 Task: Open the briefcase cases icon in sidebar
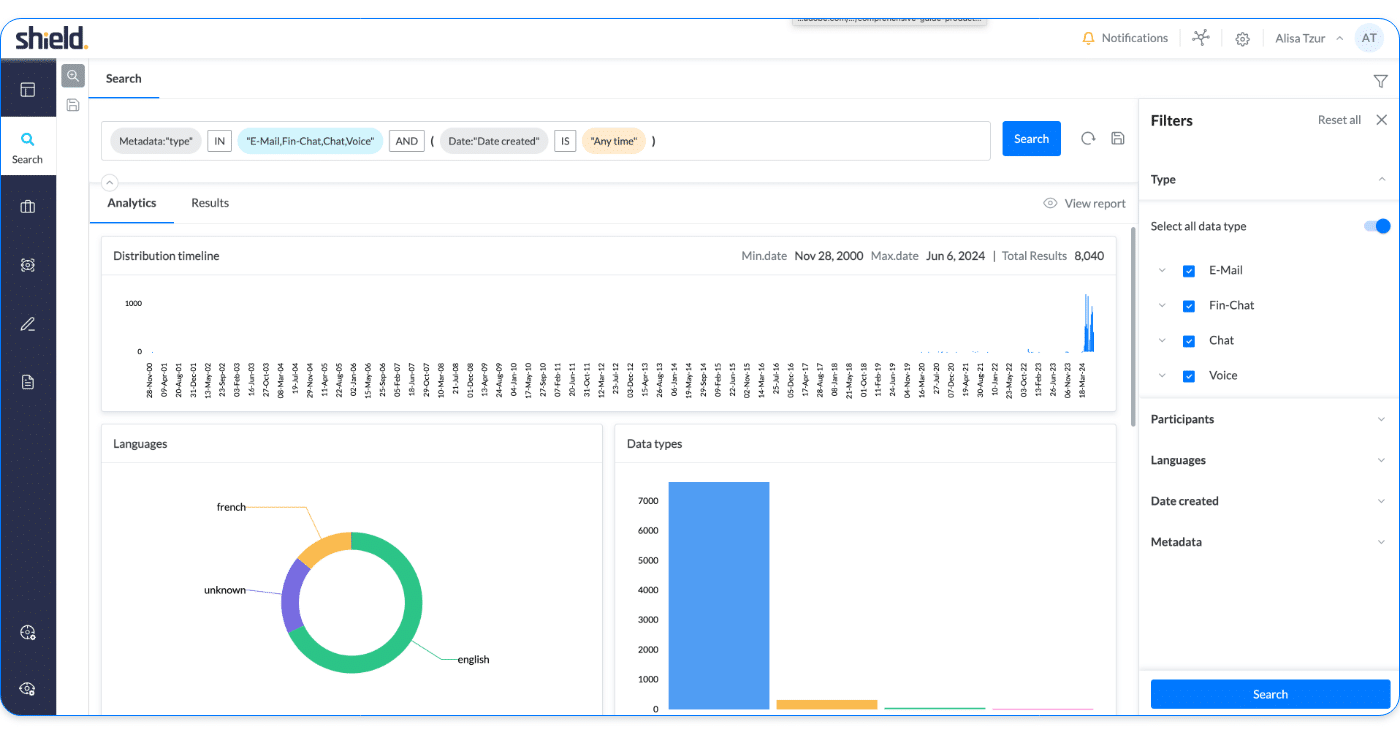(x=28, y=207)
